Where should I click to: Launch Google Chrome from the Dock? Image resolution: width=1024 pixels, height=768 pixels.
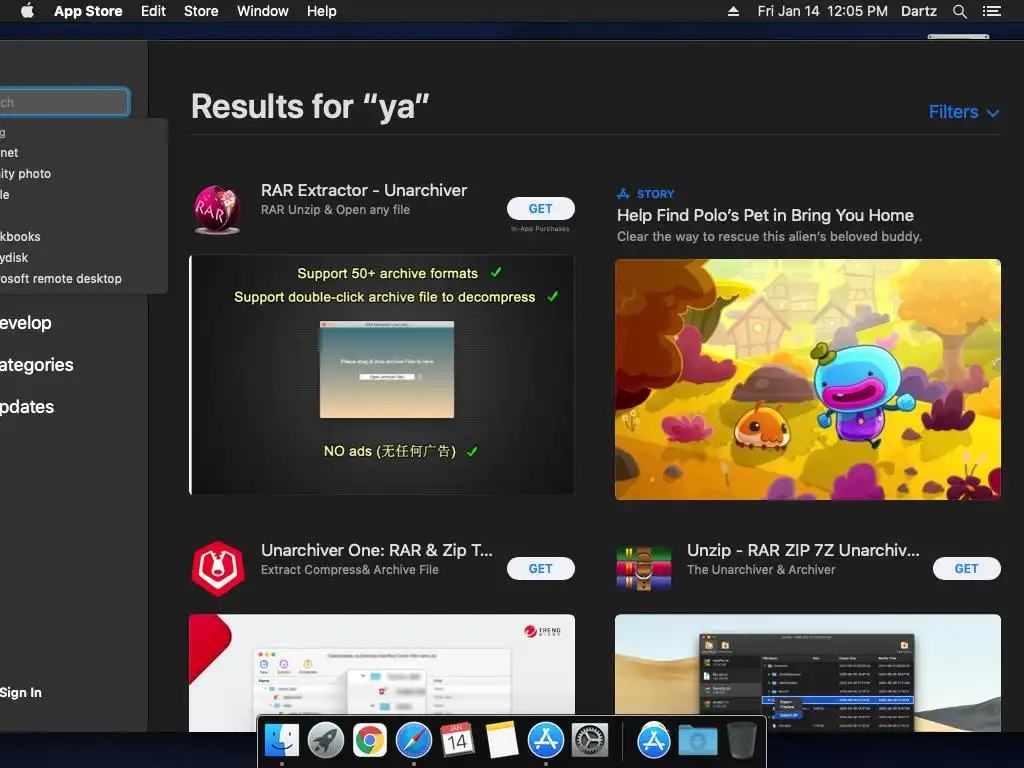[370, 741]
